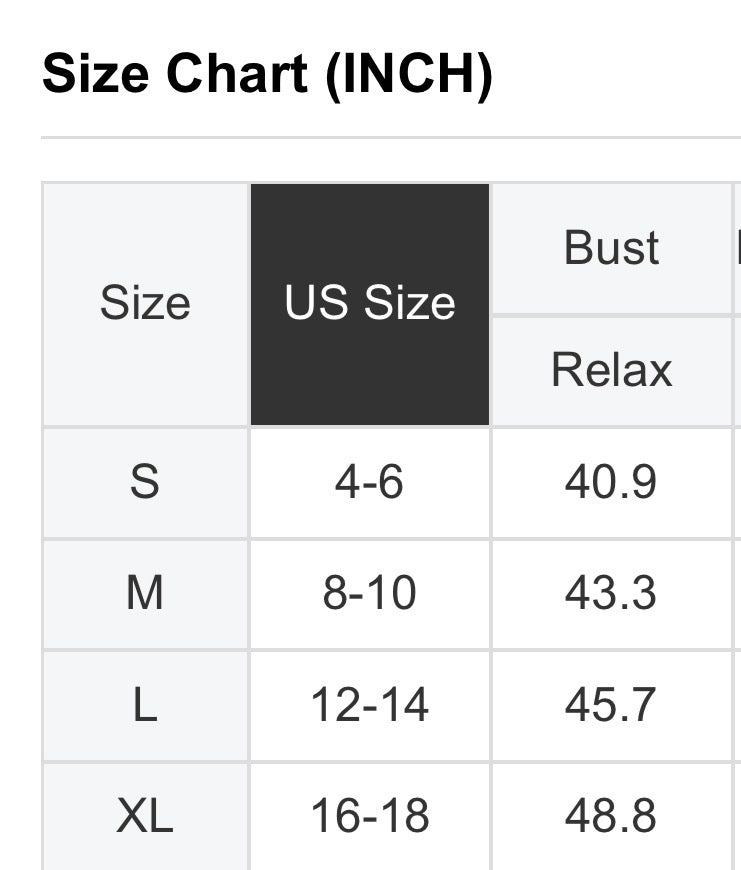The width and height of the screenshot is (741, 870).
Task: Select the M size row label
Action: coord(145,594)
